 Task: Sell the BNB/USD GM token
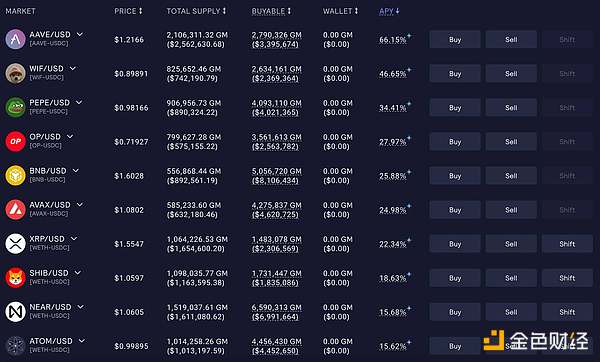click(511, 176)
